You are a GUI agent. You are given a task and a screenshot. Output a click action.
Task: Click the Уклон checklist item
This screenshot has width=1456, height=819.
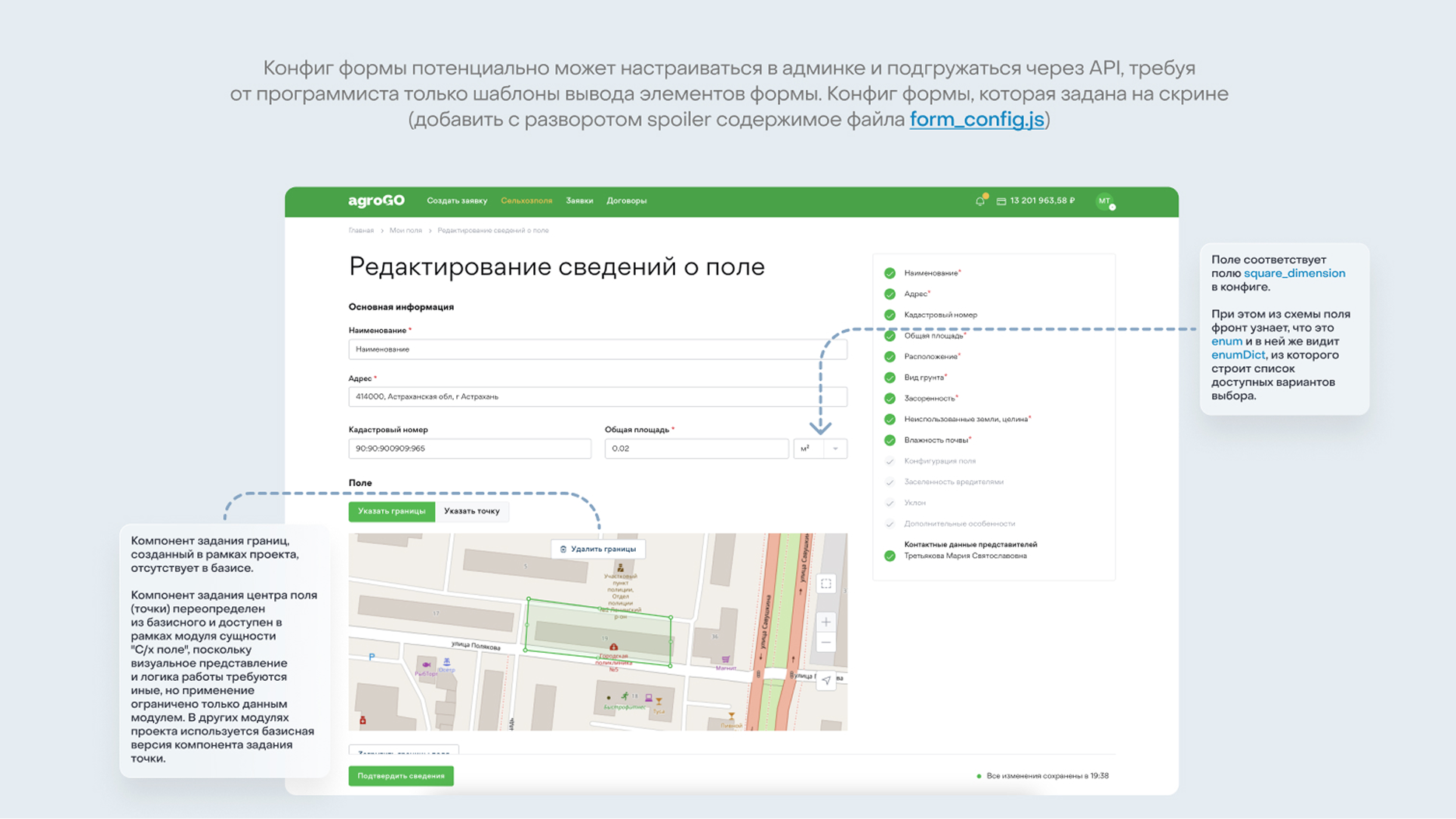pyautogui.click(x=915, y=503)
